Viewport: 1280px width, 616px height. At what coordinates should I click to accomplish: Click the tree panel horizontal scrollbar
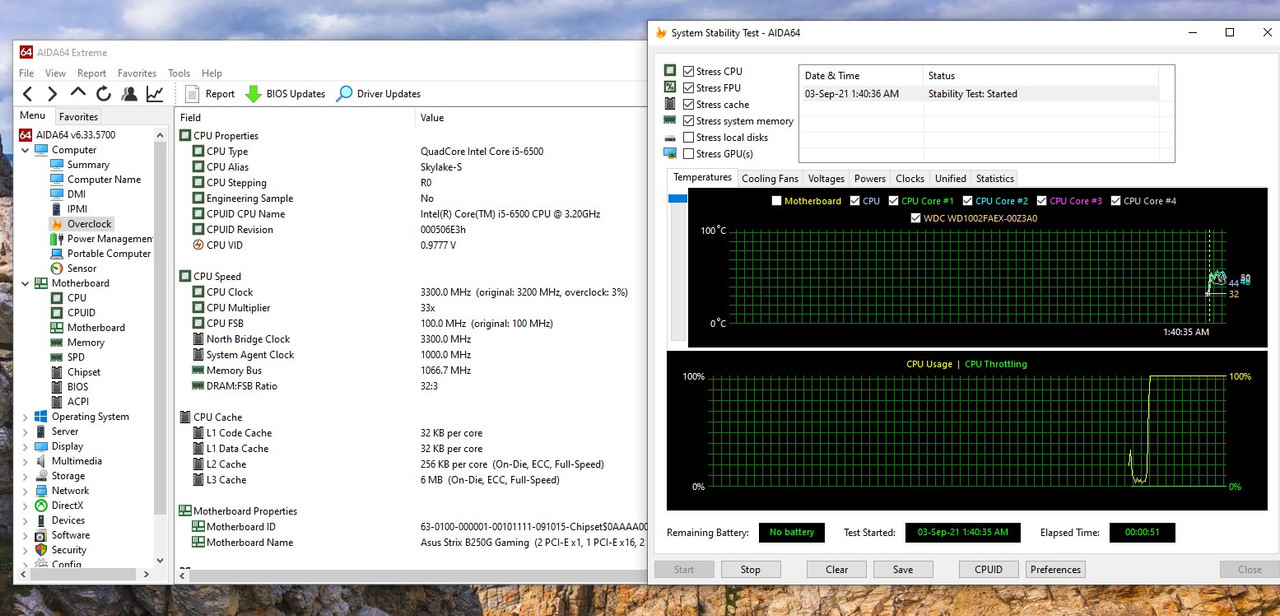[83, 574]
